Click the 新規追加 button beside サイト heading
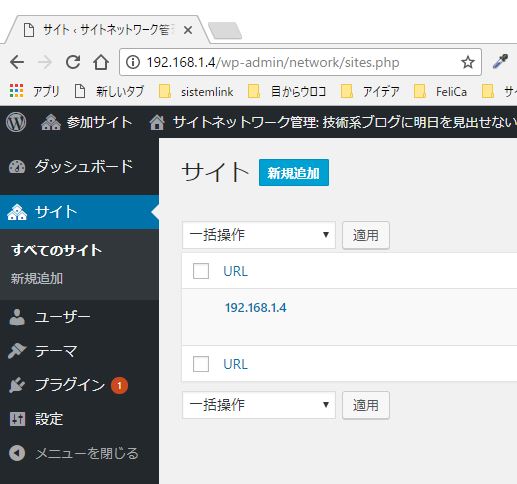The image size is (517, 484). [x=294, y=173]
